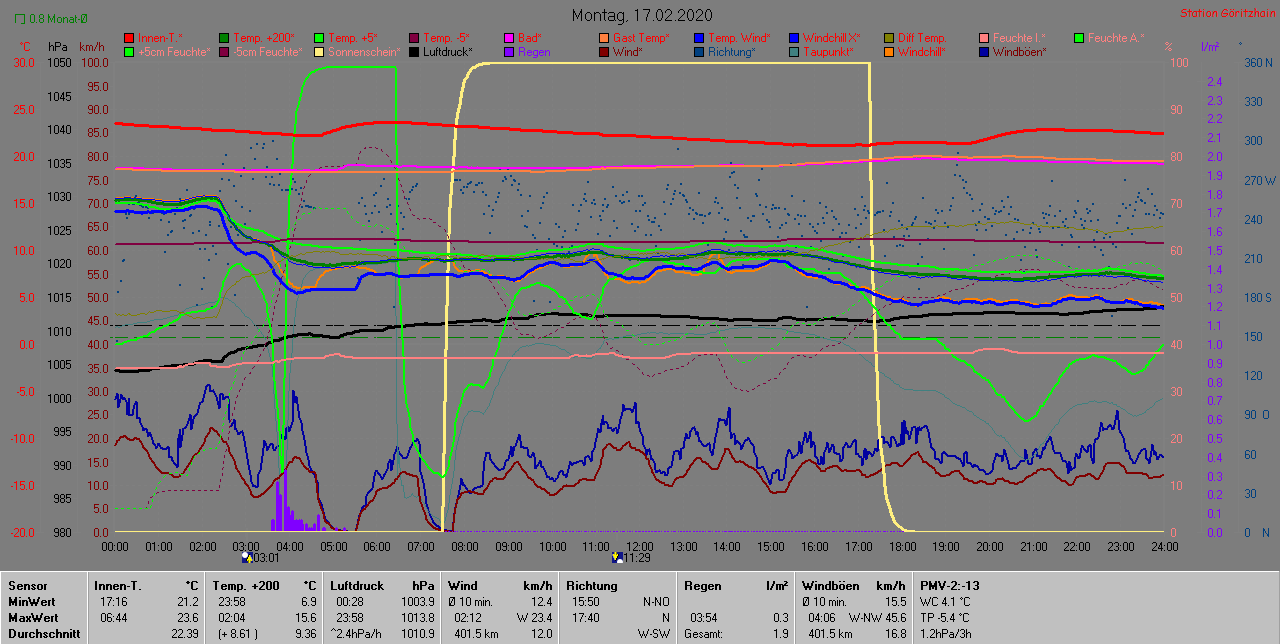Click the Luftdruck column header in the table

tap(359, 585)
